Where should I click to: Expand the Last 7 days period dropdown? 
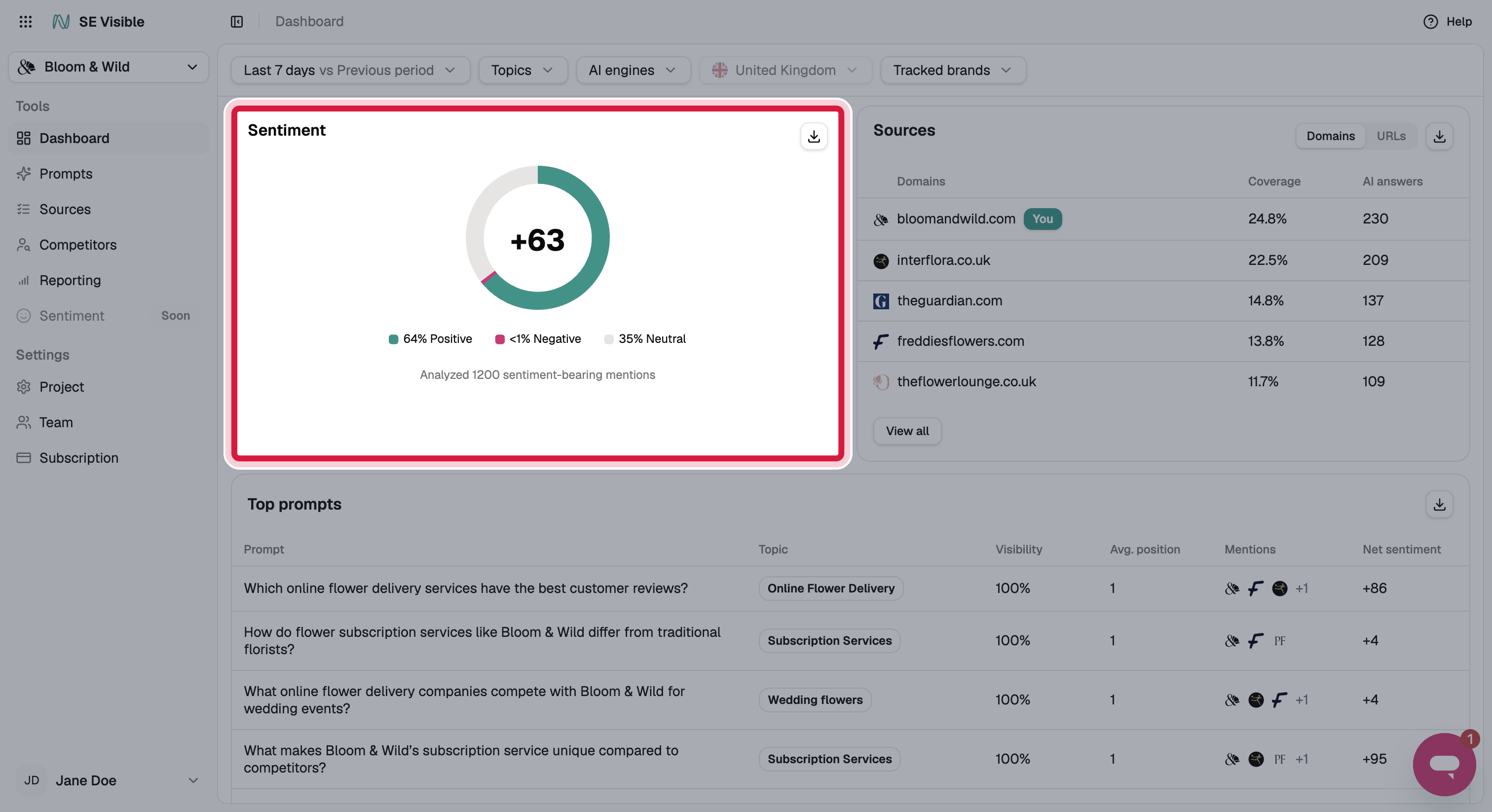350,70
